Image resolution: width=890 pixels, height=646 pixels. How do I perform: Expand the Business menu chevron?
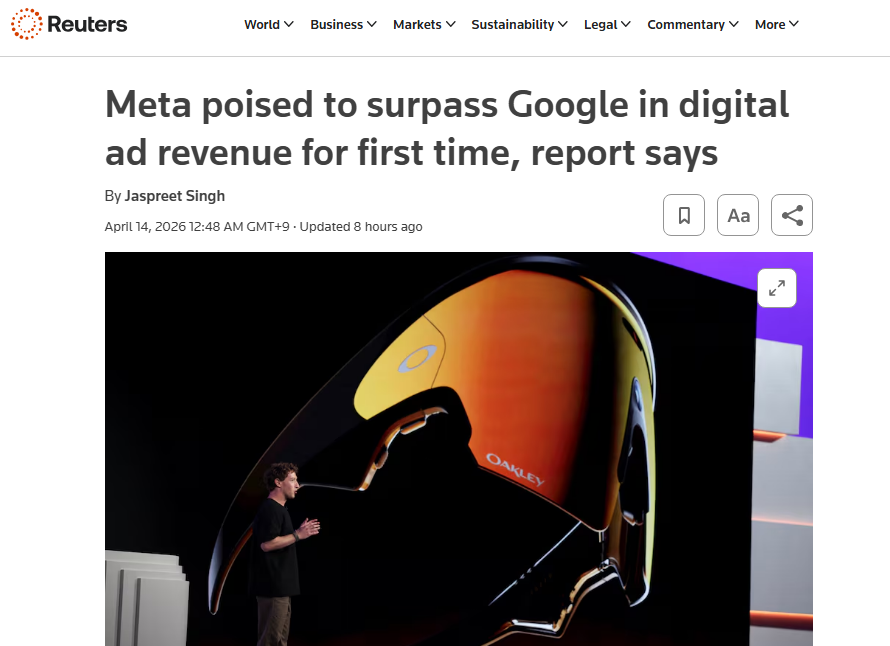(372, 24)
